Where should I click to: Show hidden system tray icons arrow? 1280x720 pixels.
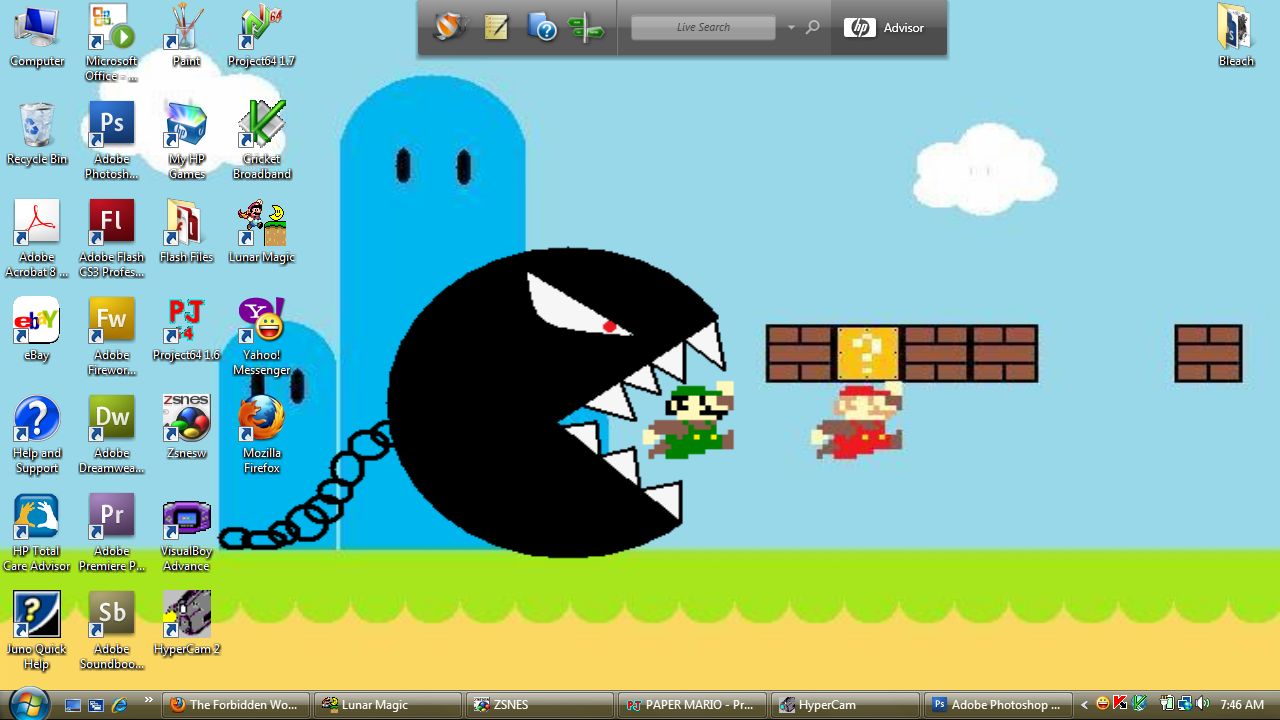pos(1084,705)
